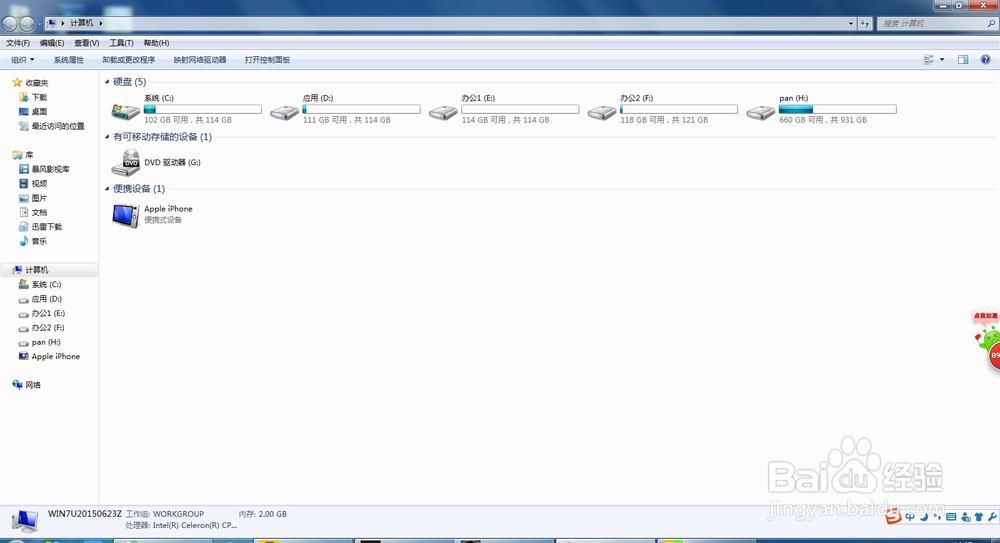Click the 中 language toggle in IME bar
The width and height of the screenshot is (1000, 543).
click(x=910, y=517)
